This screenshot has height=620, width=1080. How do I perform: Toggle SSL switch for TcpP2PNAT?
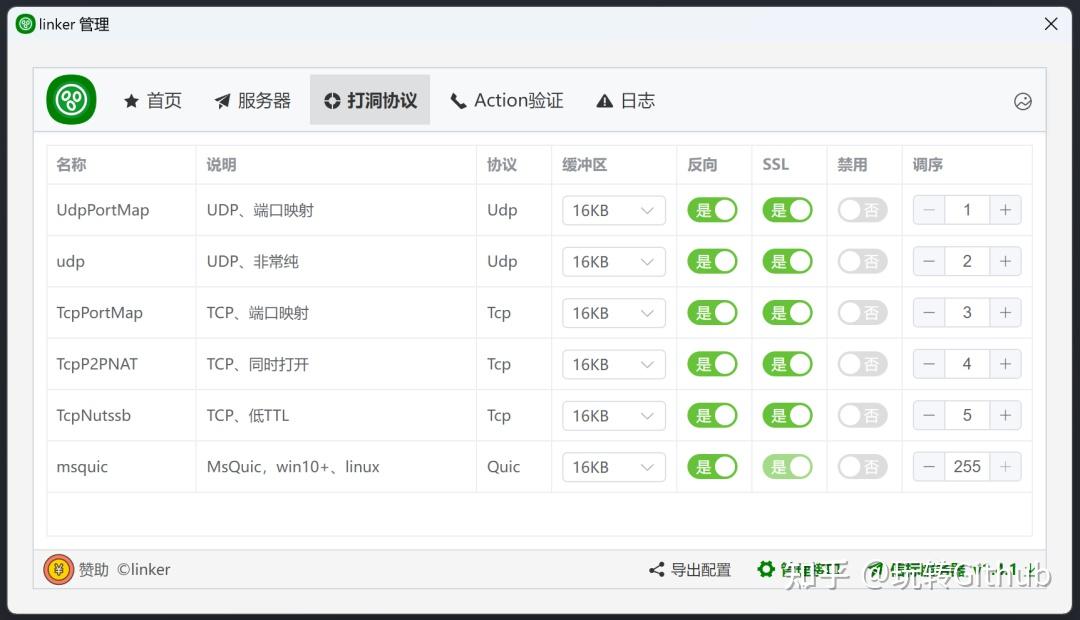pyautogui.click(x=787, y=364)
